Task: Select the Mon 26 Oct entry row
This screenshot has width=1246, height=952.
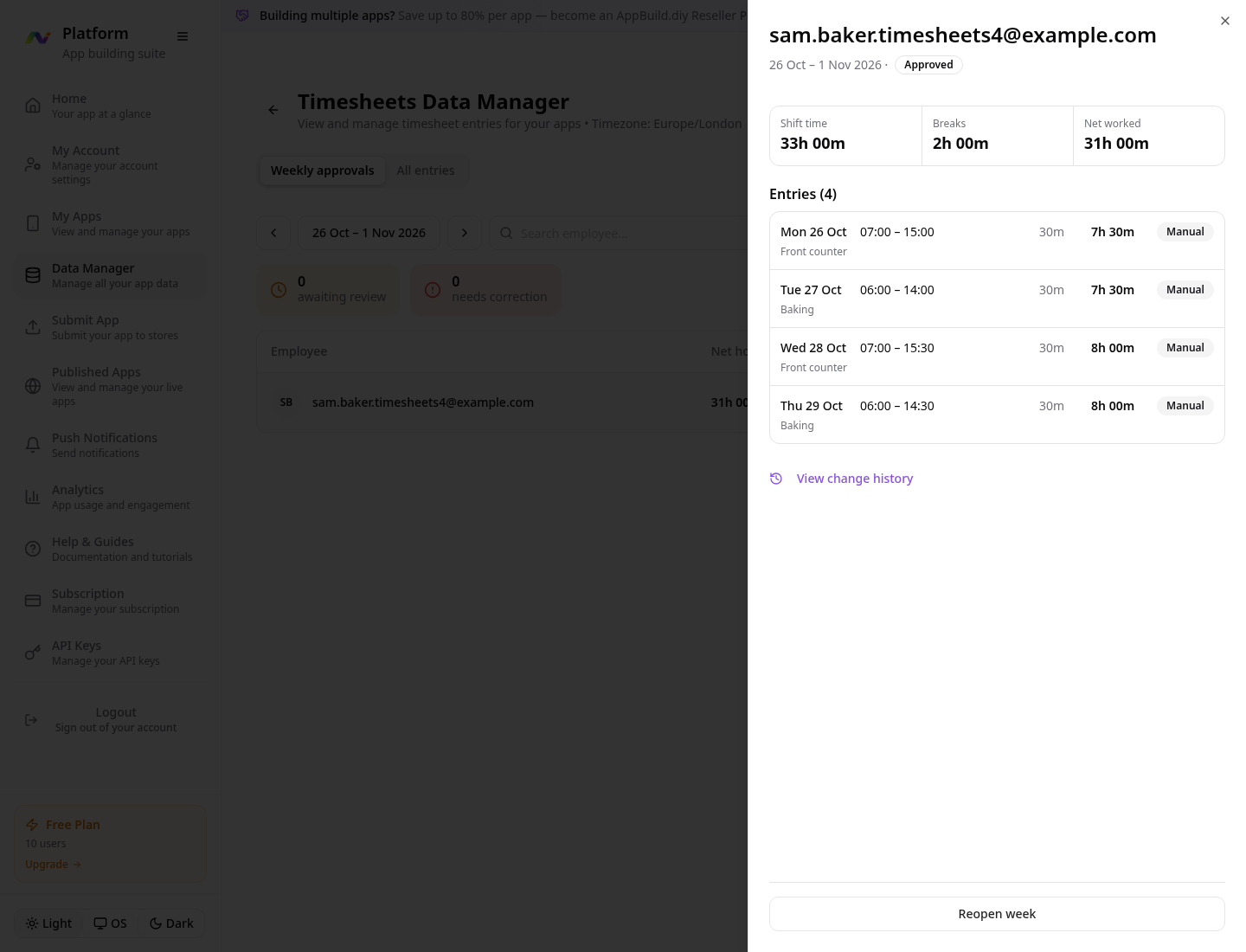Action: pos(997,241)
